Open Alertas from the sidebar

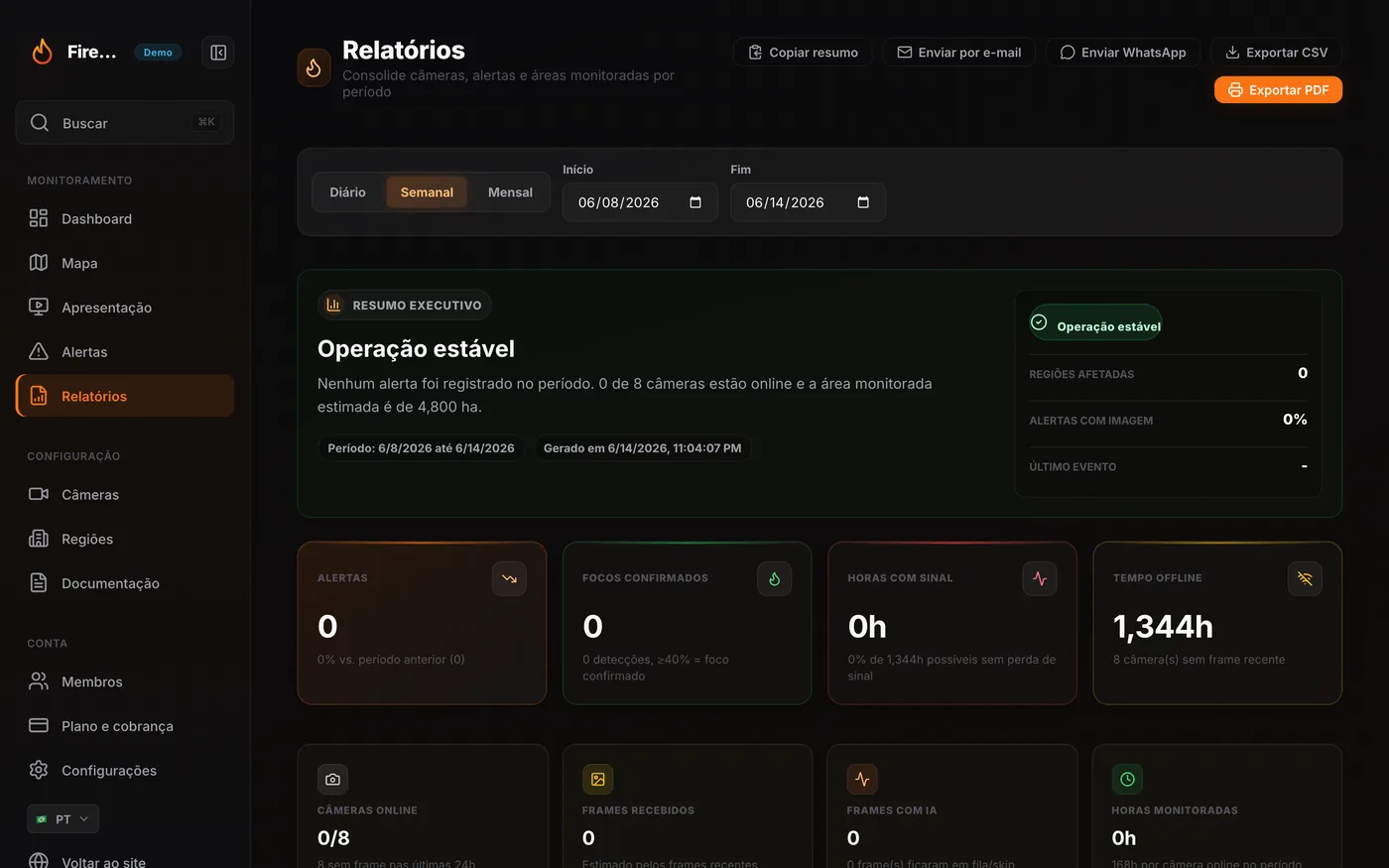pos(125,351)
